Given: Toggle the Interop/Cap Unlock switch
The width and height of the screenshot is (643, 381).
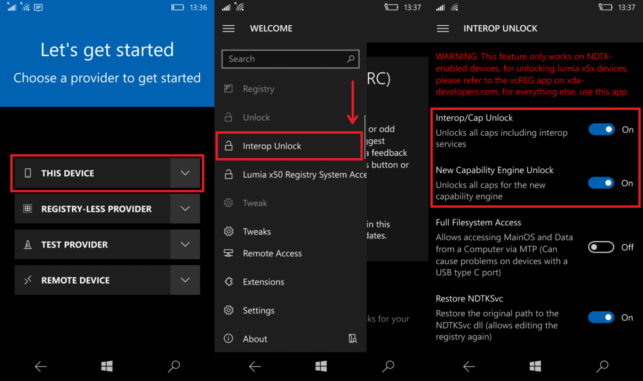Looking at the screenshot, I should (x=602, y=130).
